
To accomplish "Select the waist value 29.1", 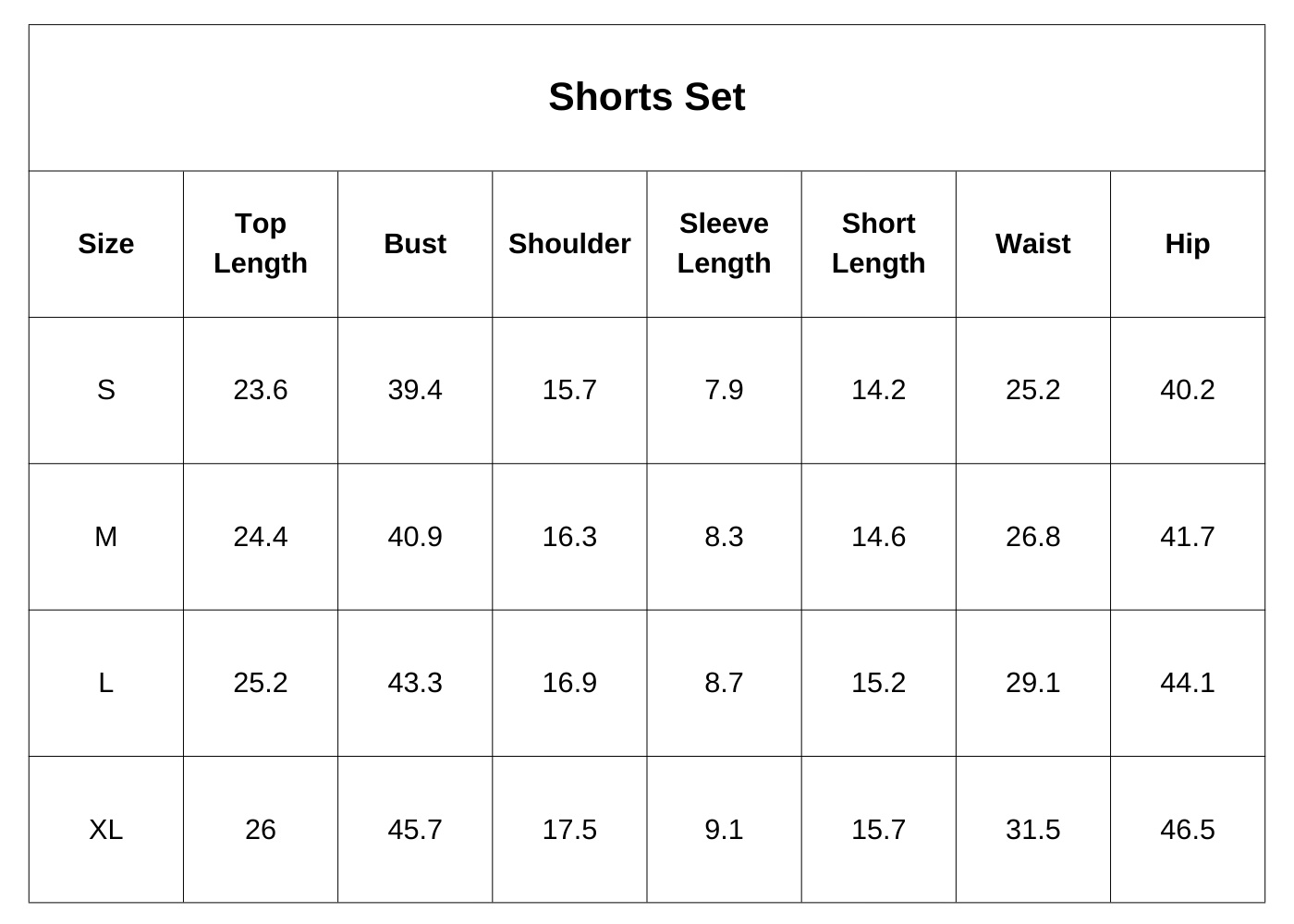I will coord(1032,683).
